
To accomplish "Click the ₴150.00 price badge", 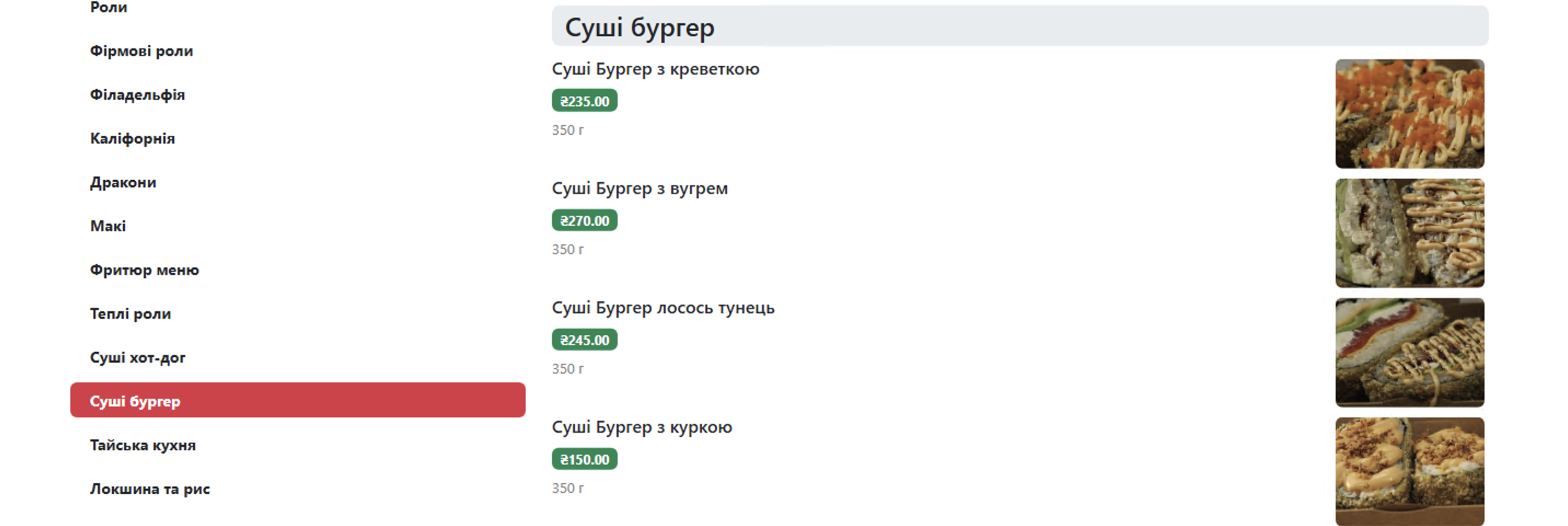I will (584, 459).
